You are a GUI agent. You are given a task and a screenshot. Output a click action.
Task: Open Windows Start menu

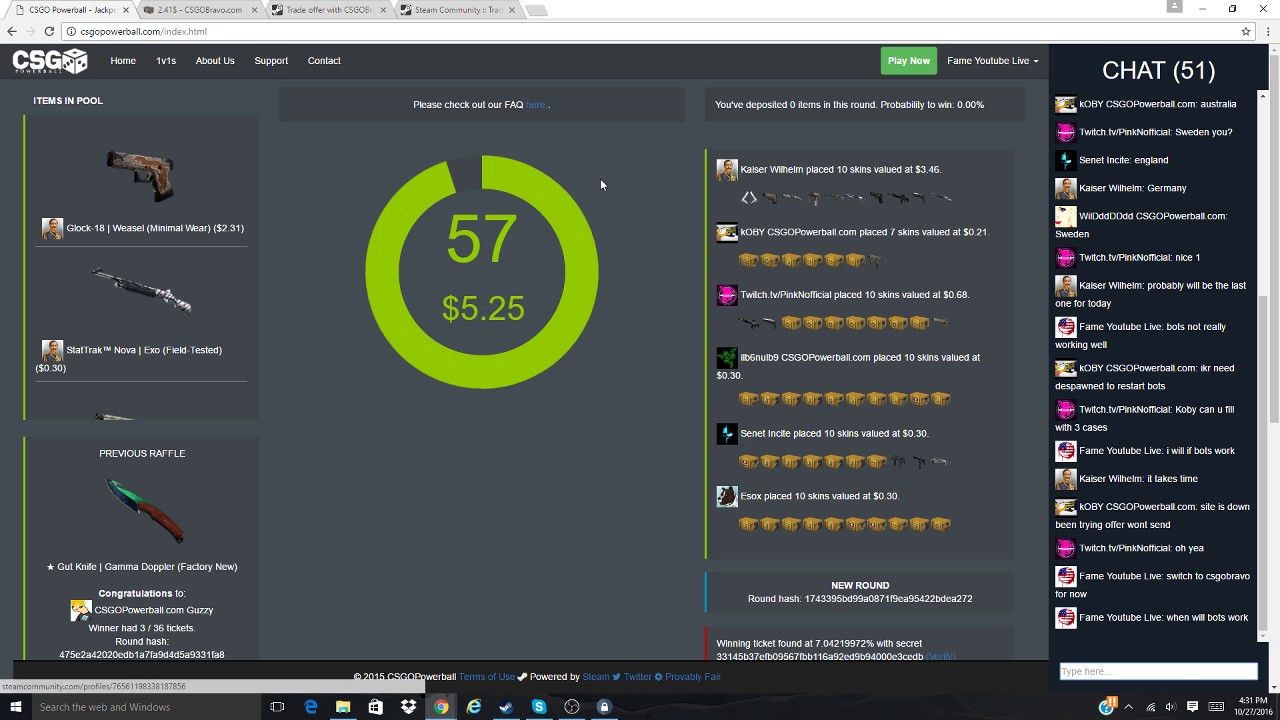click(x=13, y=707)
